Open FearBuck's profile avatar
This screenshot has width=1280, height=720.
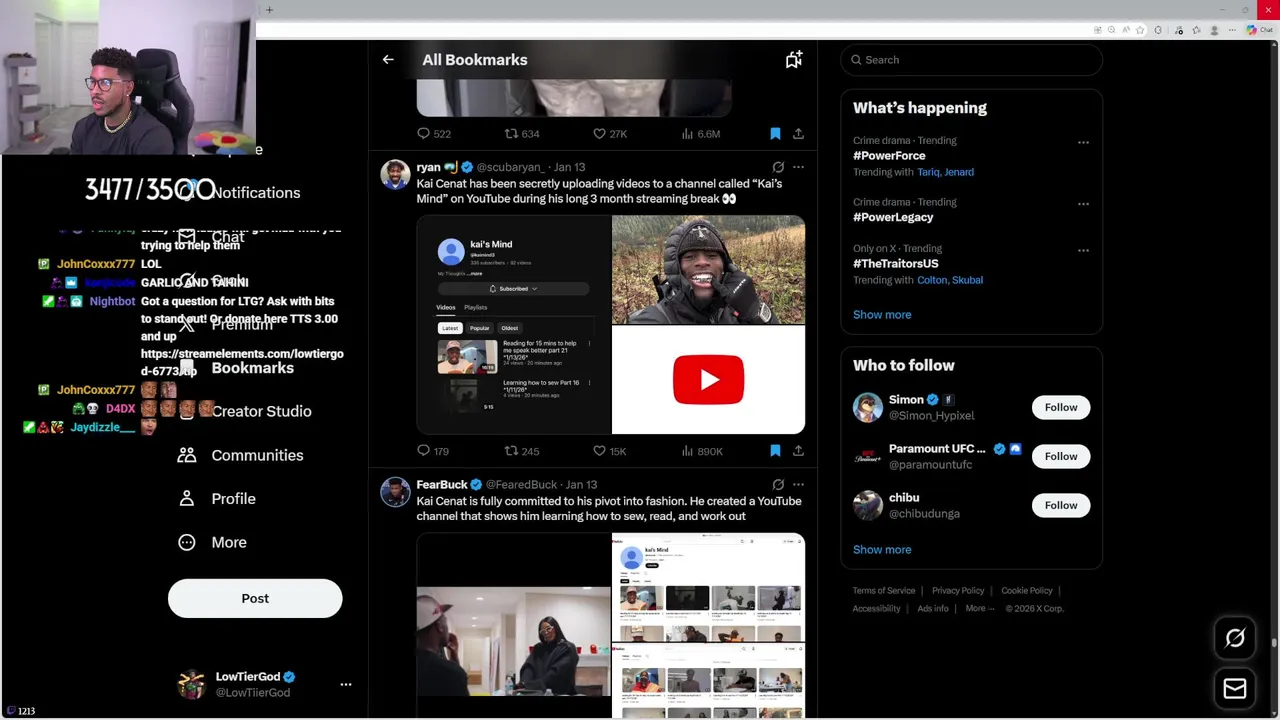point(395,492)
